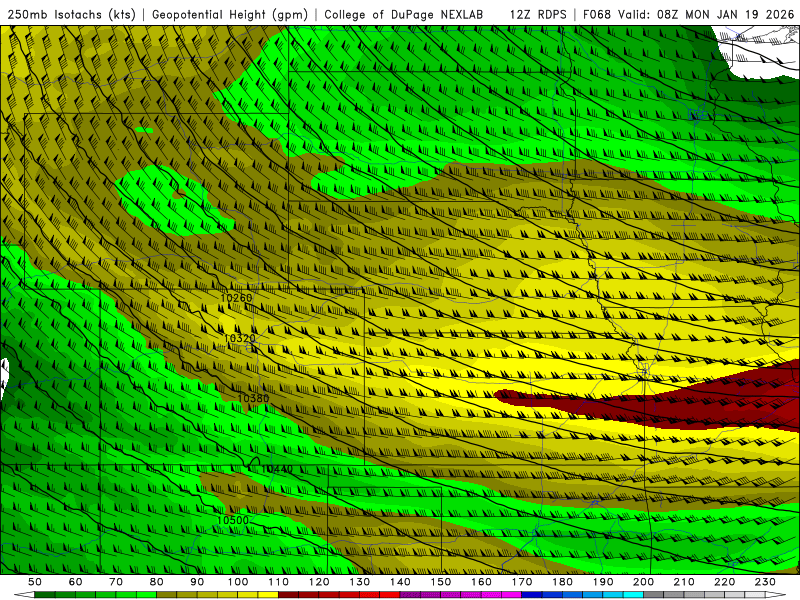Click the 10440 height contour label
The height and width of the screenshot is (600, 800).
(x=277, y=468)
